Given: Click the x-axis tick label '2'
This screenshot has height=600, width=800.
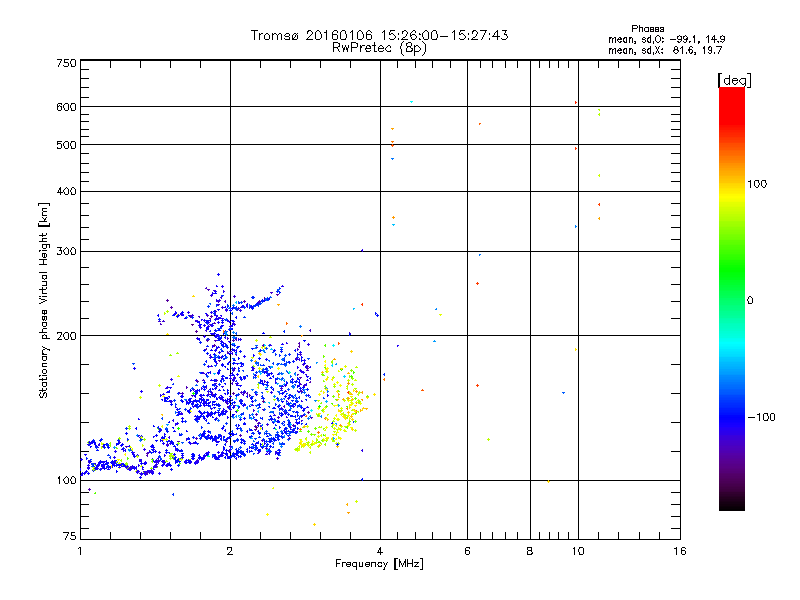Looking at the screenshot, I should pyautogui.click(x=230, y=551).
